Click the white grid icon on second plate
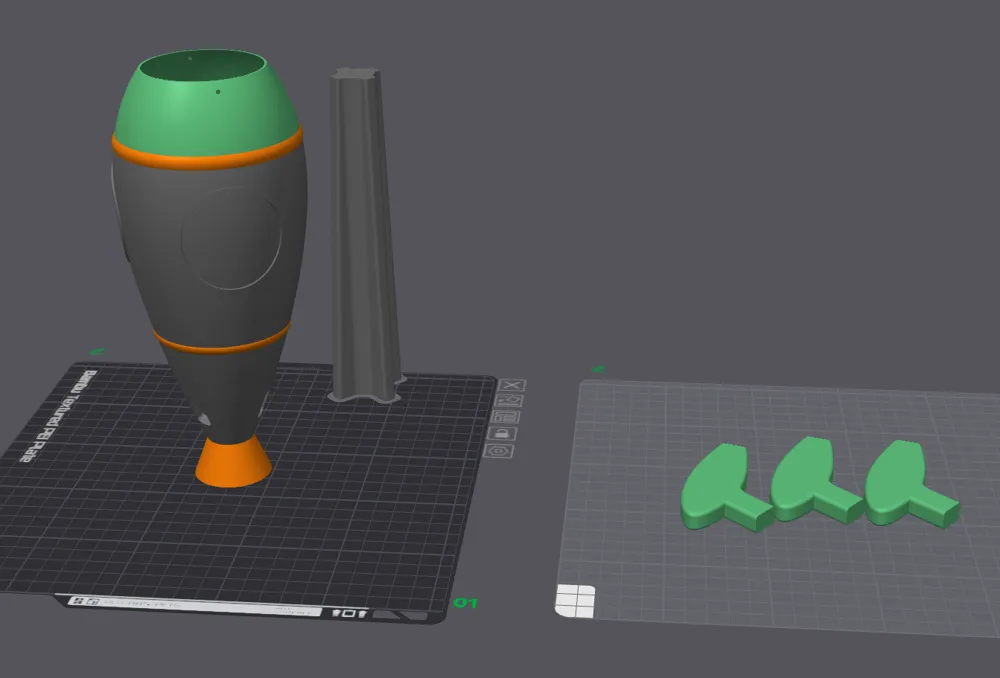The height and width of the screenshot is (678, 1000). tap(575, 601)
